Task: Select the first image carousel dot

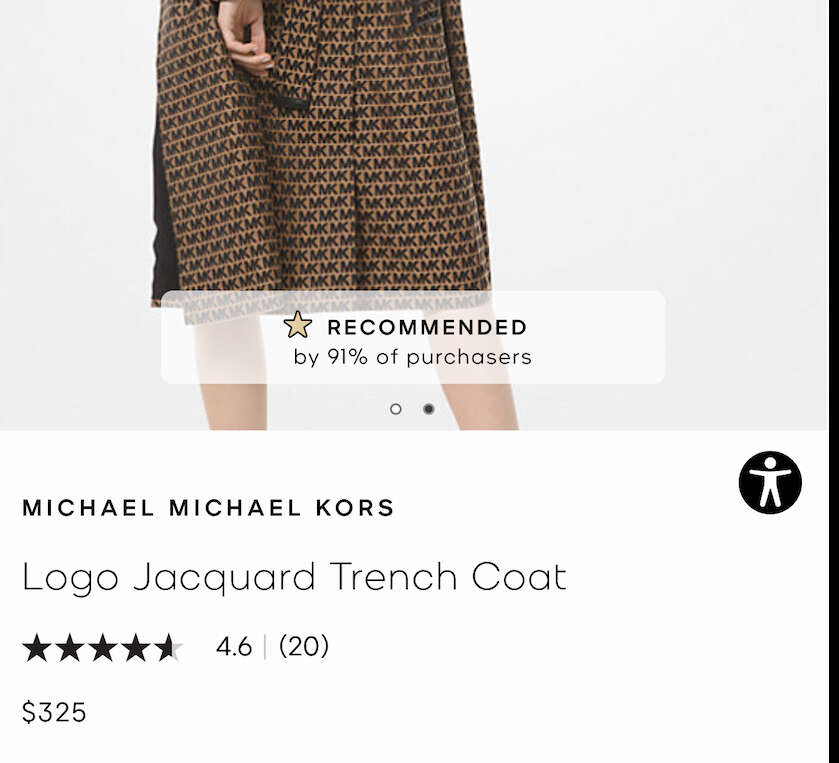Action: pyautogui.click(x=395, y=409)
